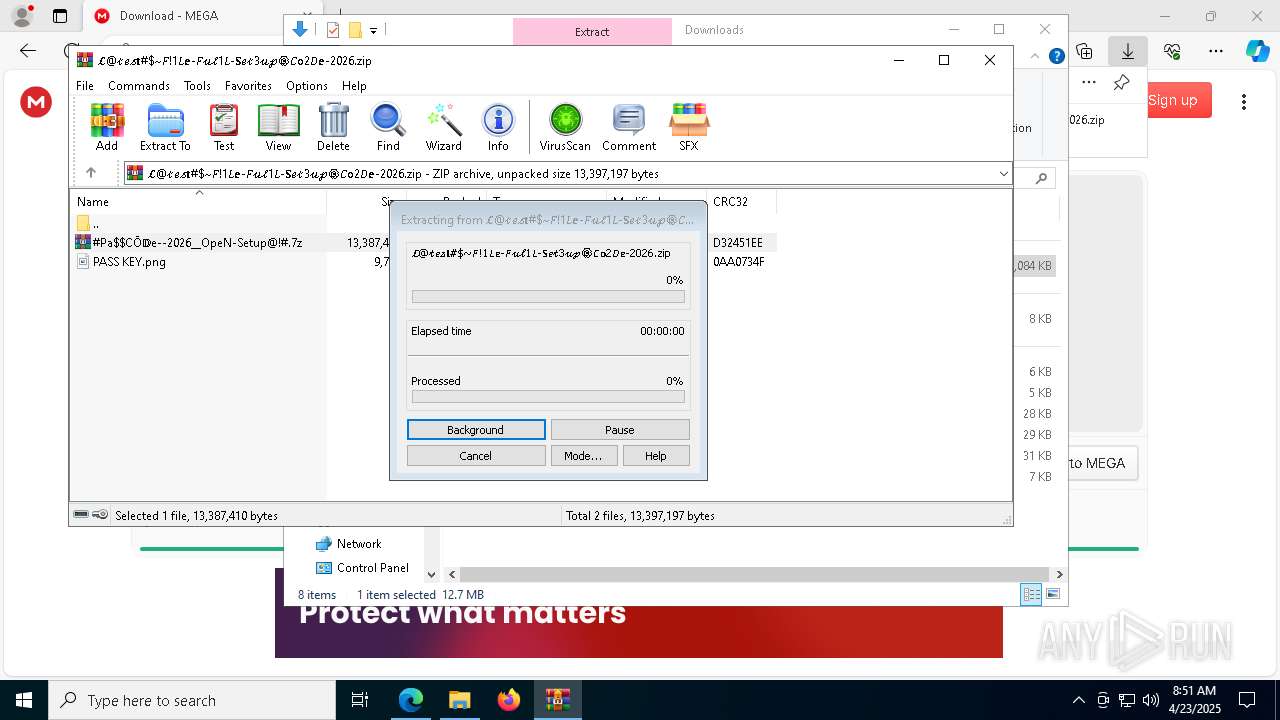
Task: Switch Explorer to details view icon
Action: [1031, 594]
